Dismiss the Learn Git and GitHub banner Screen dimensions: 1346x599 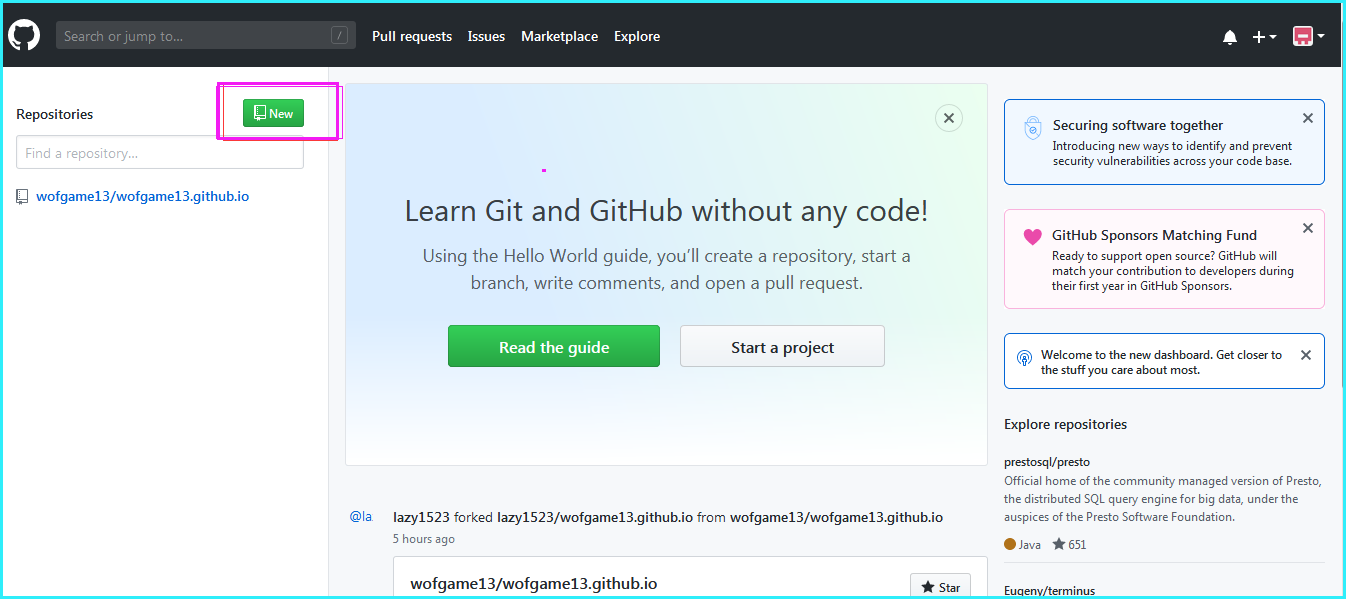(949, 118)
